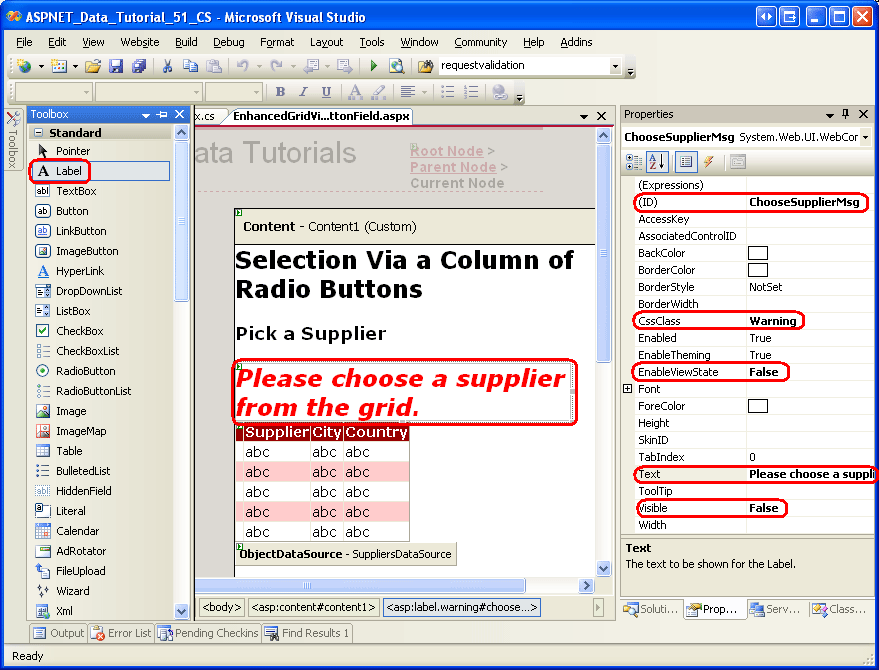Pick the DropDownList control in Toolbox
The height and width of the screenshot is (670, 879).
(x=89, y=291)
